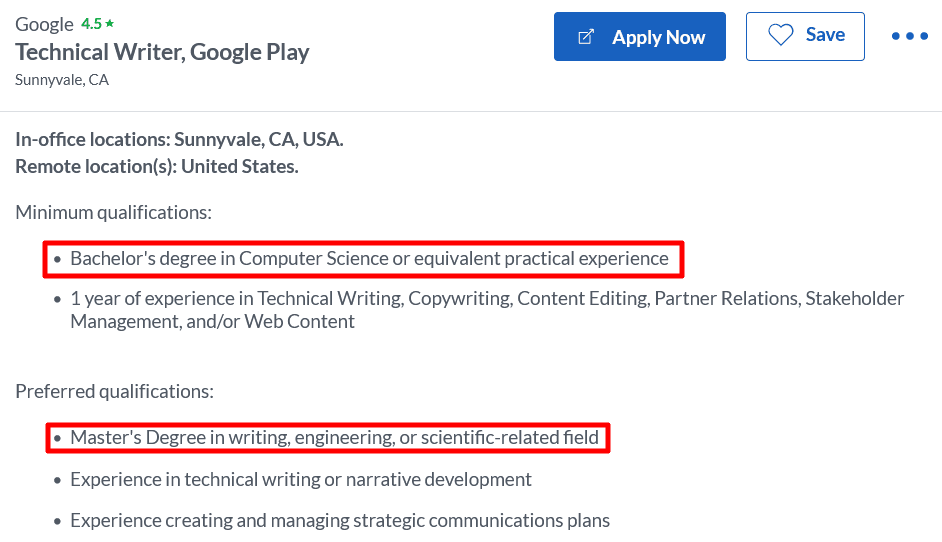Click the Apply Now button
942x542 pixels.
640,37
